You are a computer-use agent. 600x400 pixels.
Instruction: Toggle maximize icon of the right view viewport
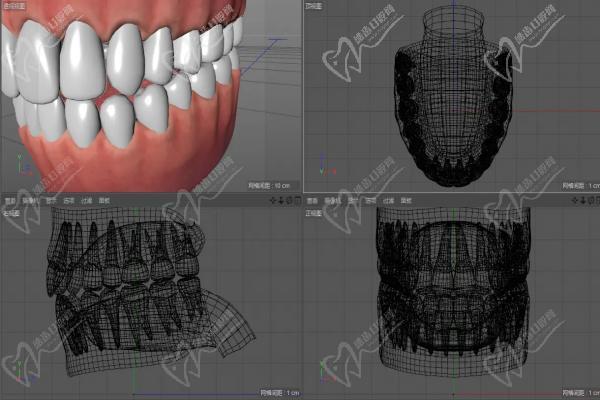tap(294, 200)
